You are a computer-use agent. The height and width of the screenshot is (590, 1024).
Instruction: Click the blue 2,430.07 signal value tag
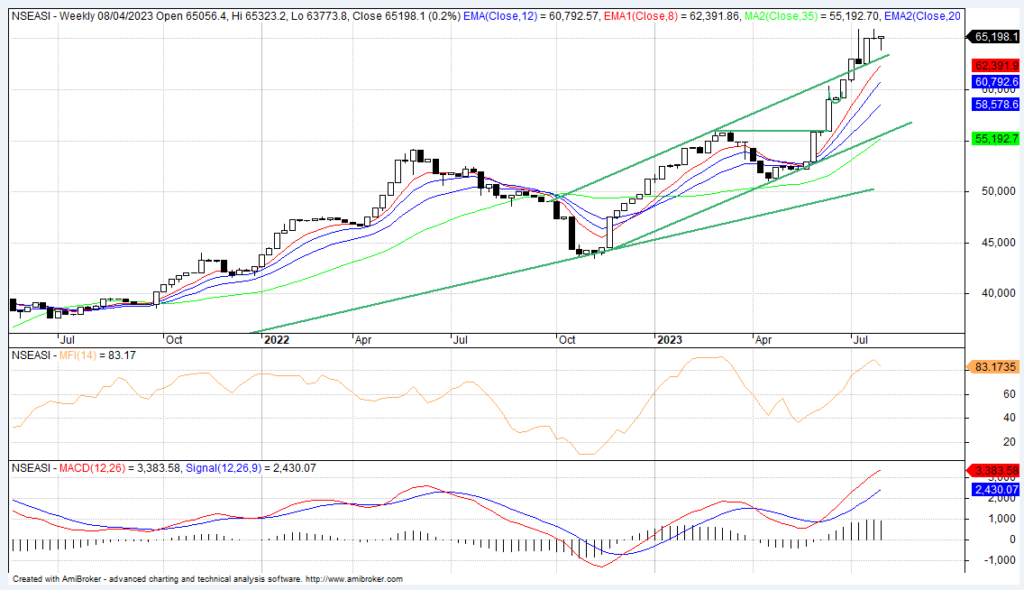pyautogui.click(x=993, y=489)
